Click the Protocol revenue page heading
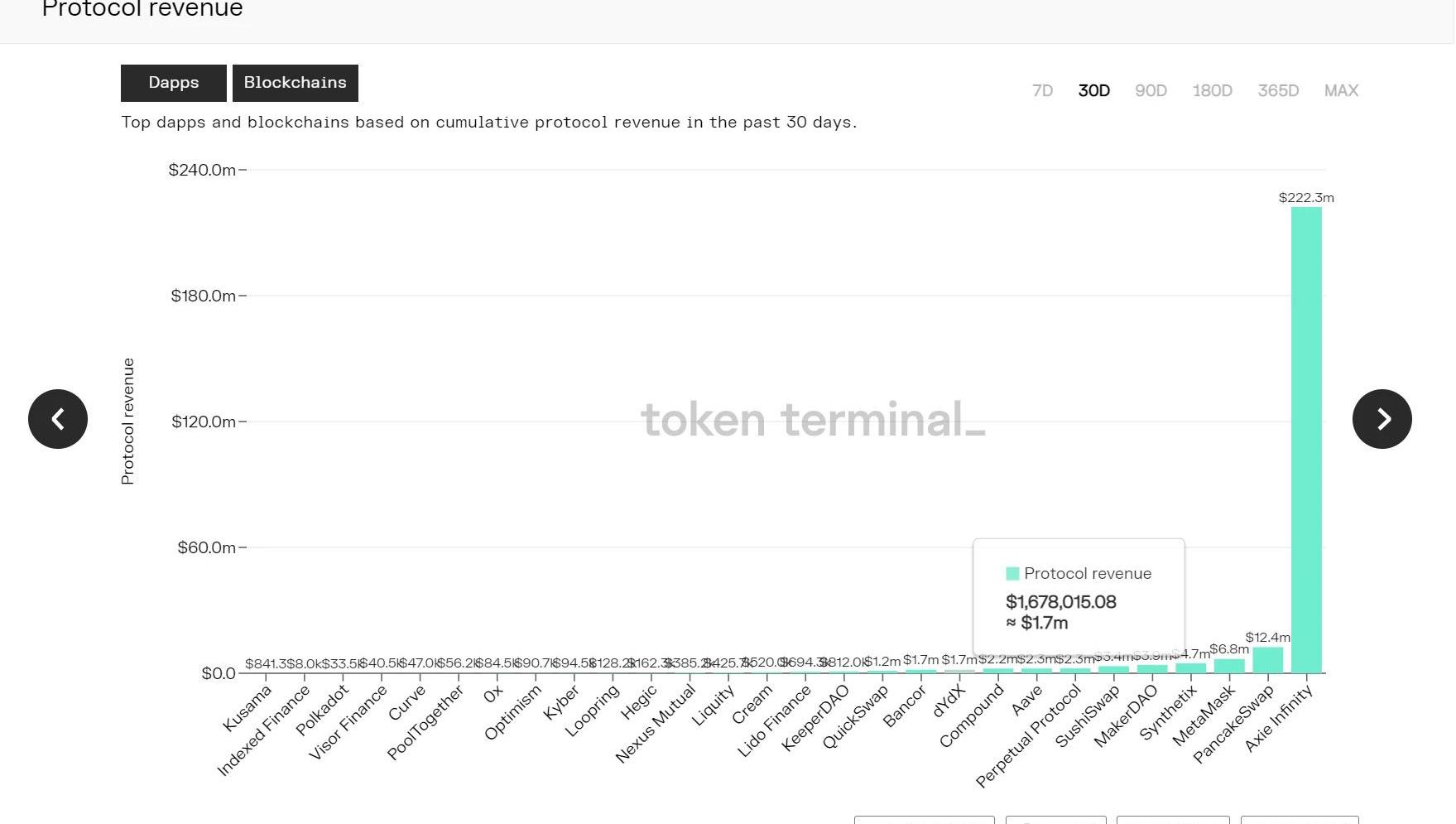This screenshot has width=1456, height=824. point(142,10)
